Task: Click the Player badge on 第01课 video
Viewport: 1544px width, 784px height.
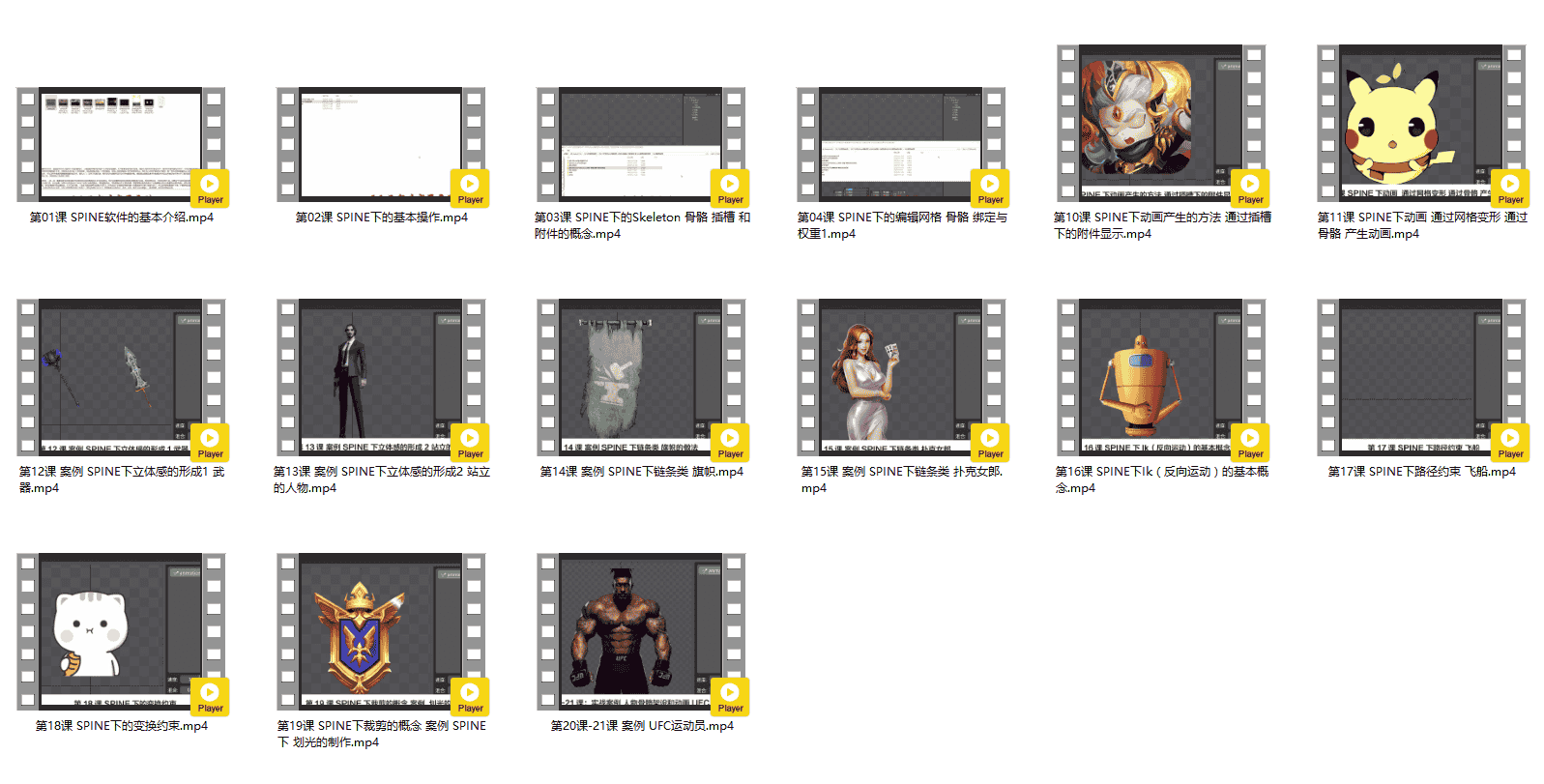Action: (210, 189)
